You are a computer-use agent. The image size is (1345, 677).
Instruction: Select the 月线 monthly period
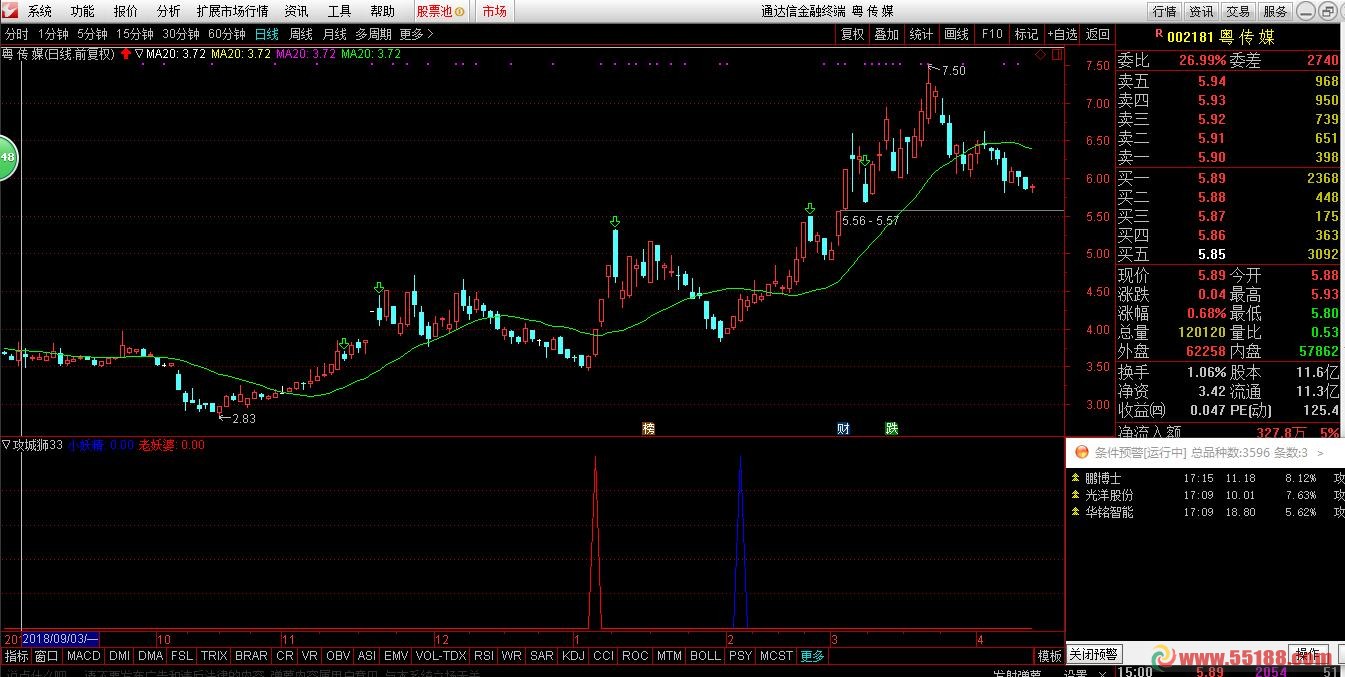[x=334, y=34]
